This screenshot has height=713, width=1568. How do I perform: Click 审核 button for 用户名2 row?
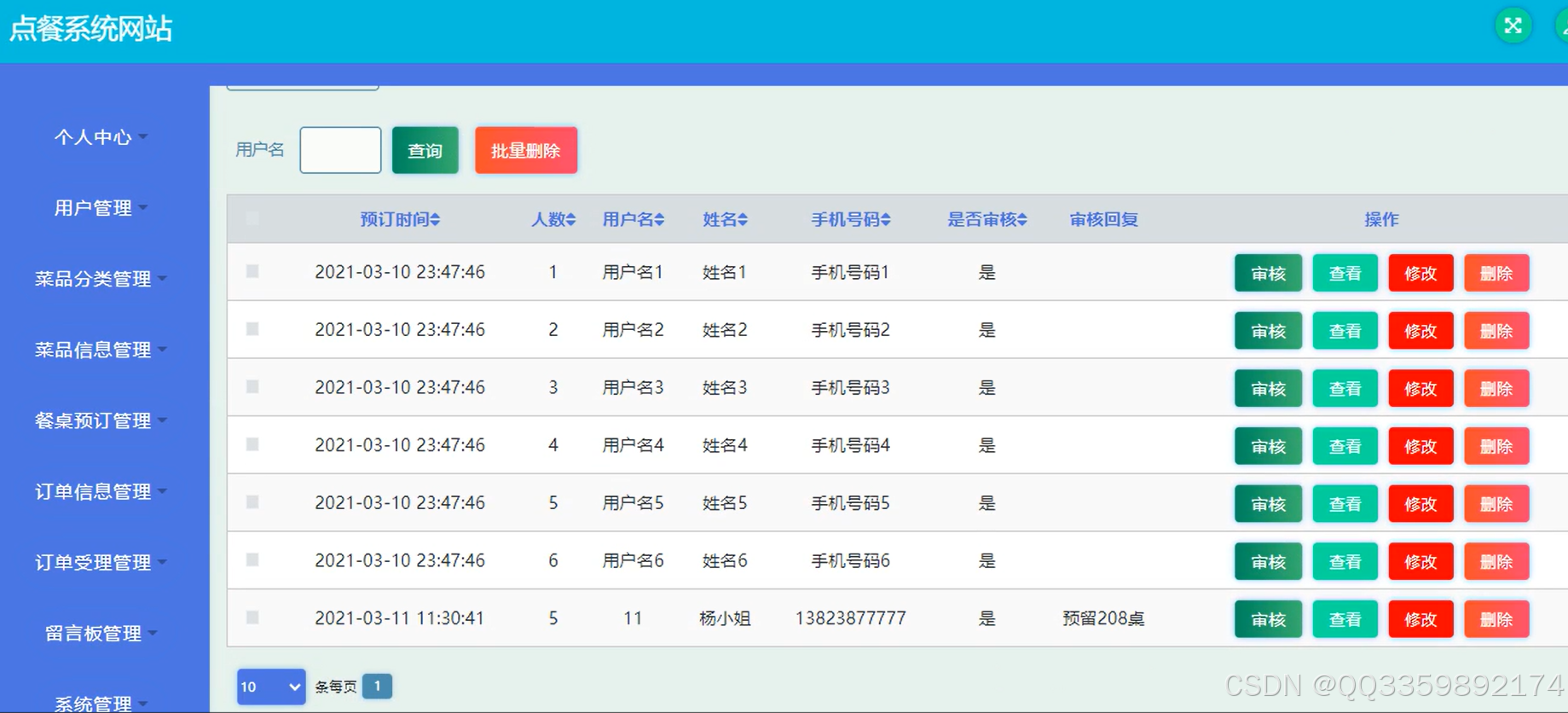coord(1268,331)
